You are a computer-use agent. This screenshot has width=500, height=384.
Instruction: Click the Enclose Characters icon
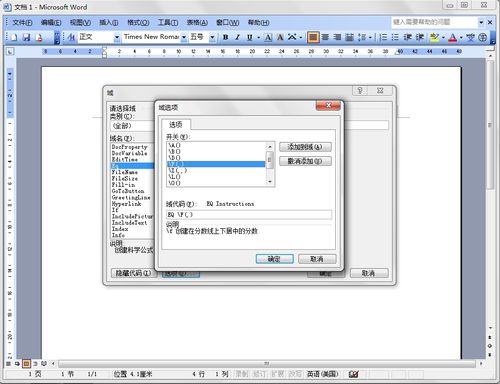[x=482, y=37]
